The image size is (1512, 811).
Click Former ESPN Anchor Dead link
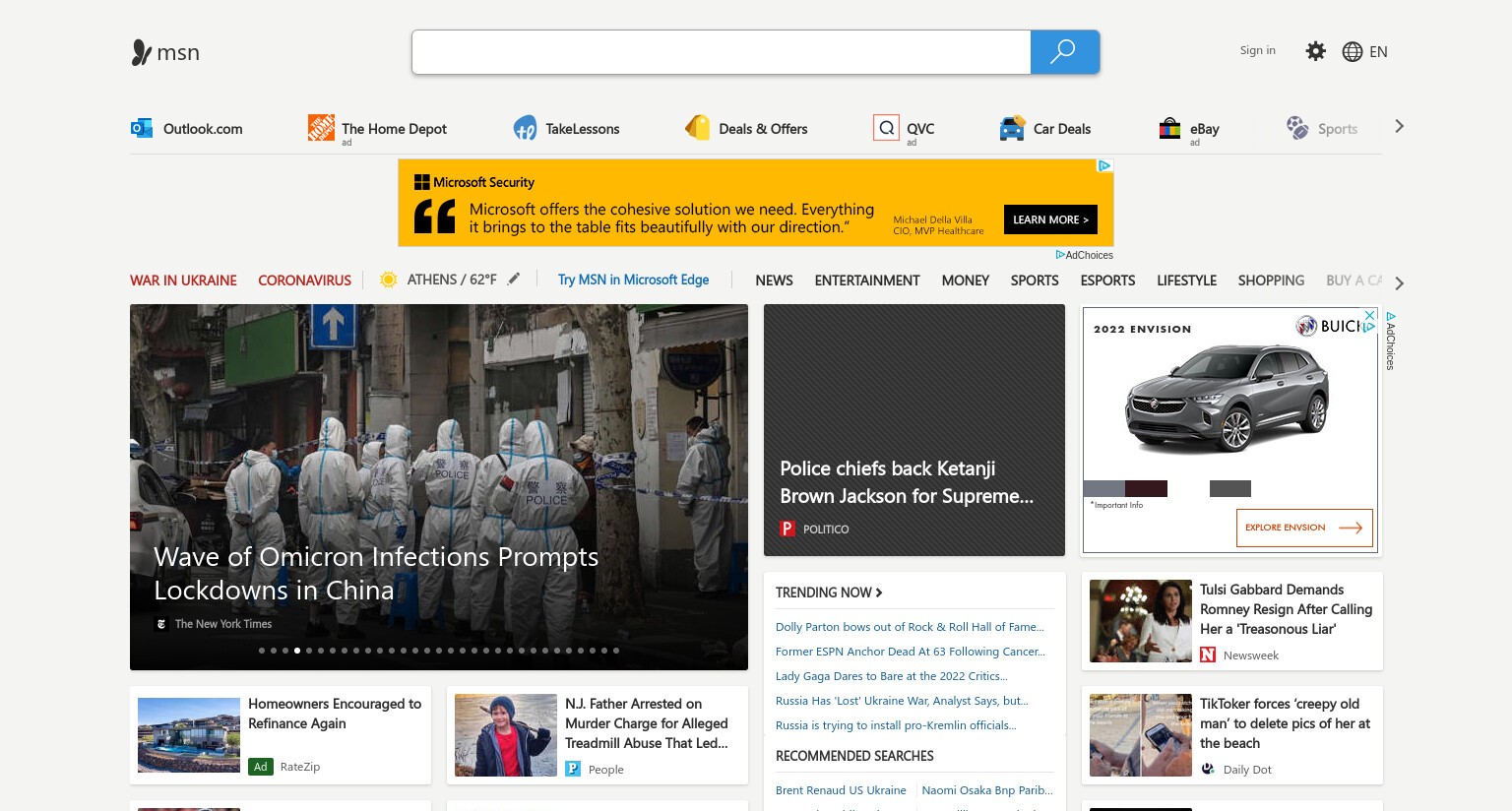click(911, 652)
